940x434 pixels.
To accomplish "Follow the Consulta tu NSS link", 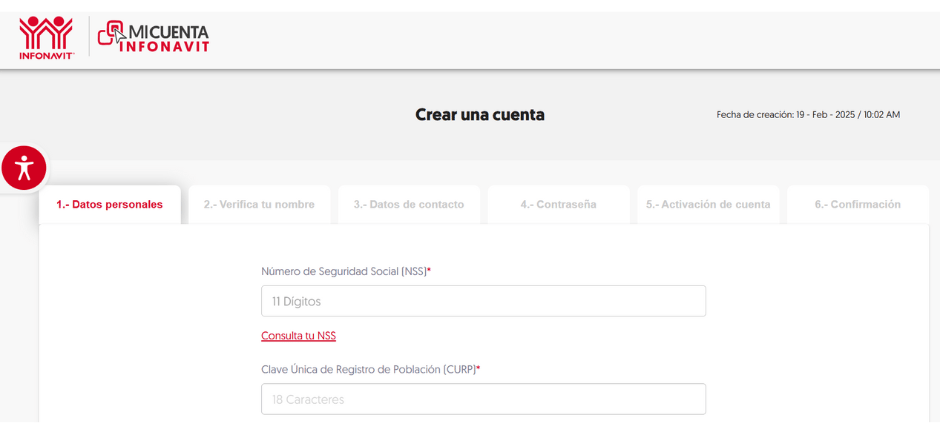I will [x=299, y=336].
